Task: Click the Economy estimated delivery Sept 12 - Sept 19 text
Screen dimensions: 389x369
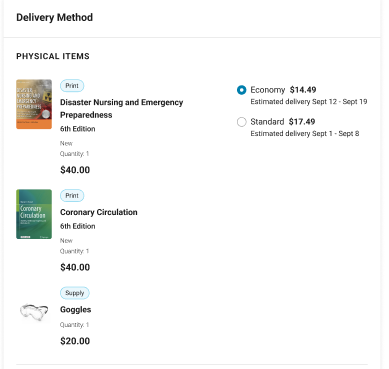Action: (309, 102)
